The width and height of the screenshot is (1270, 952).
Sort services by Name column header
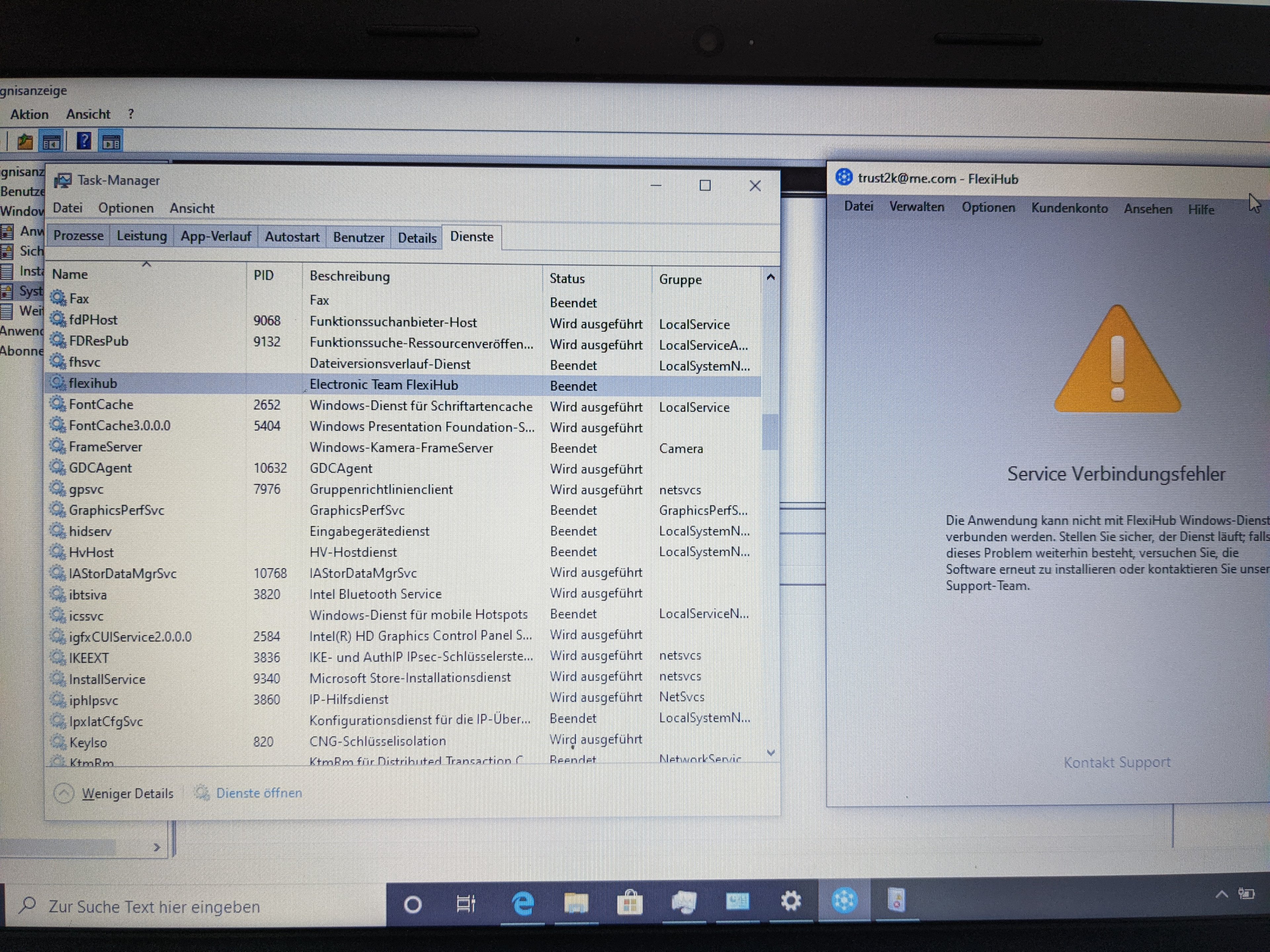(70, 274)
